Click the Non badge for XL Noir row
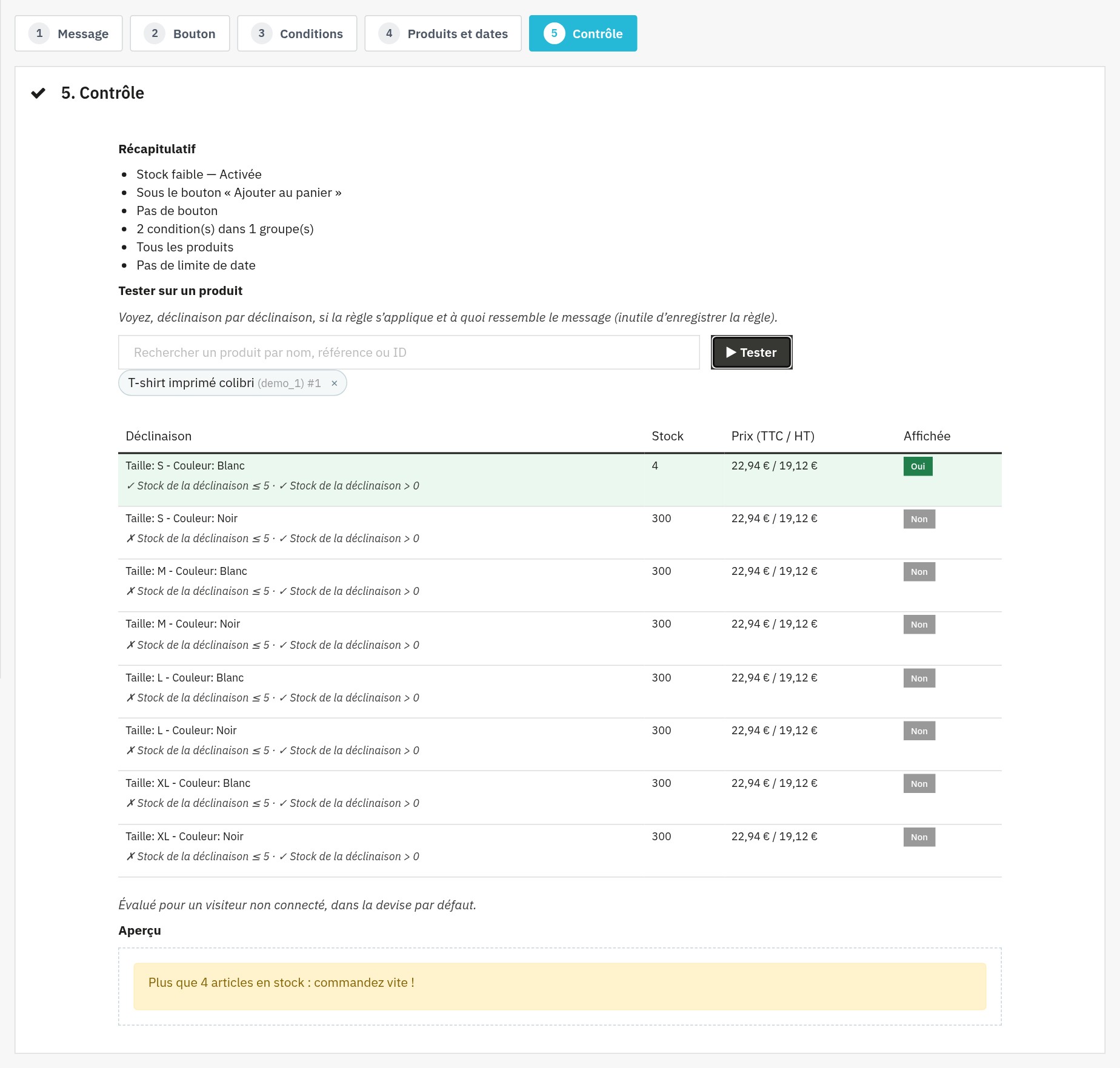Image resolution: width=1120 pixels, height=1068 pixels. tap(919, 837)
